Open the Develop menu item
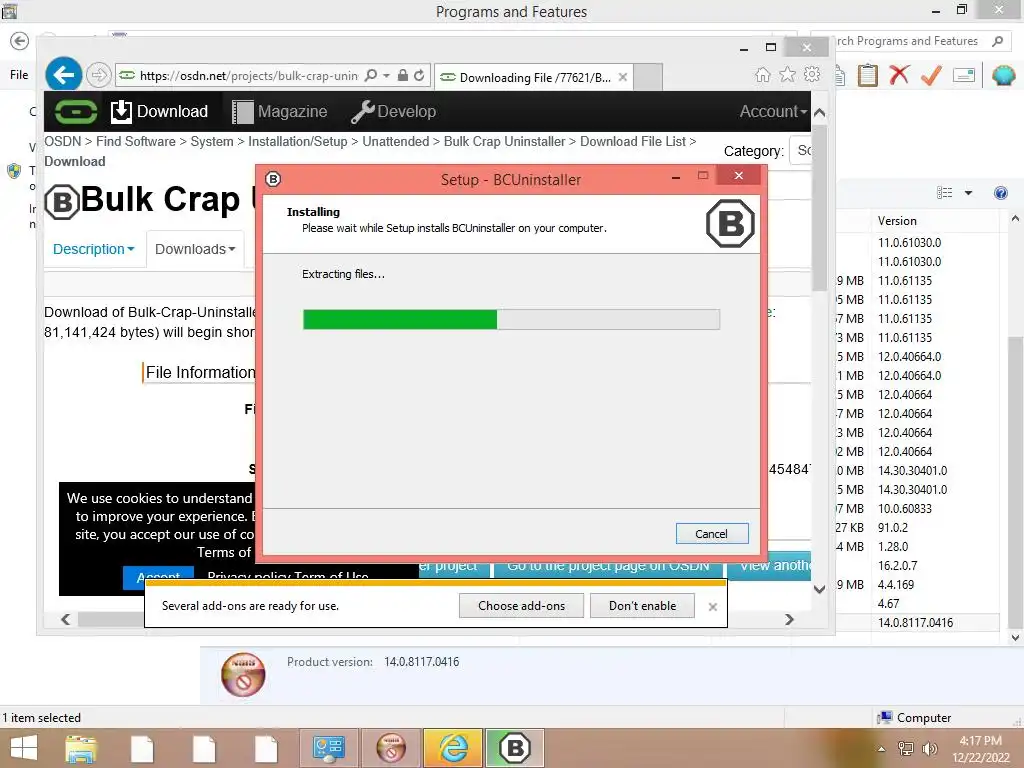Viewport: 1024px width, 768px height. (x=393, y=112)
